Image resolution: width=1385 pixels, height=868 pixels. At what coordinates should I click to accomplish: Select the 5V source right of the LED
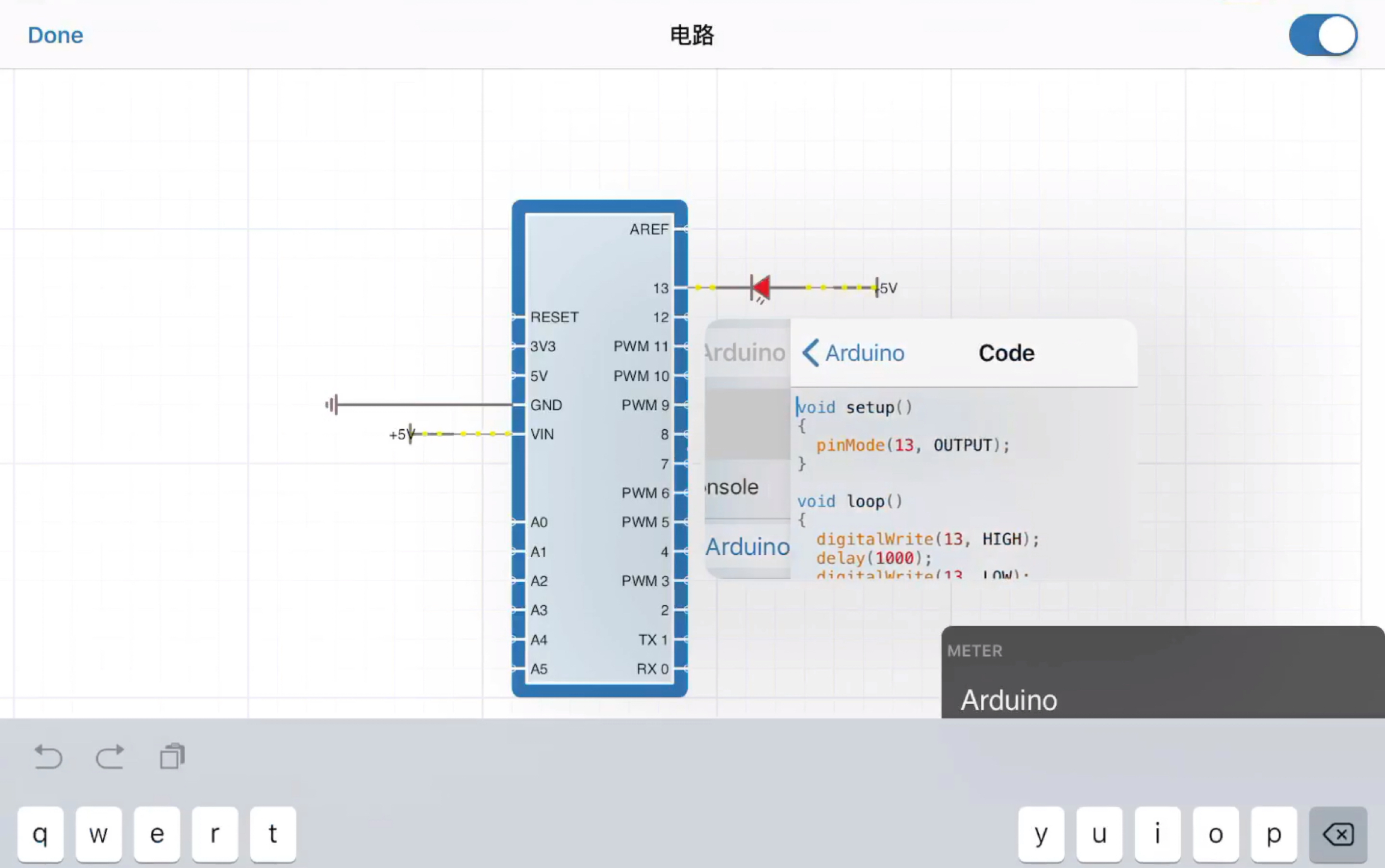878,287
